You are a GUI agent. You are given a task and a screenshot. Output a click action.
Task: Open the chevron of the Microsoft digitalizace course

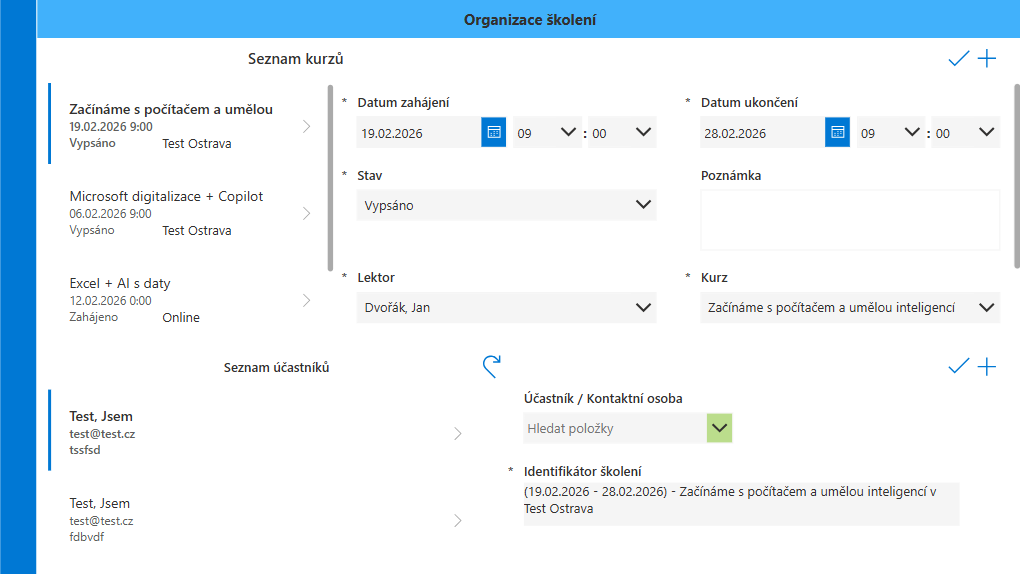coord(306,214)
